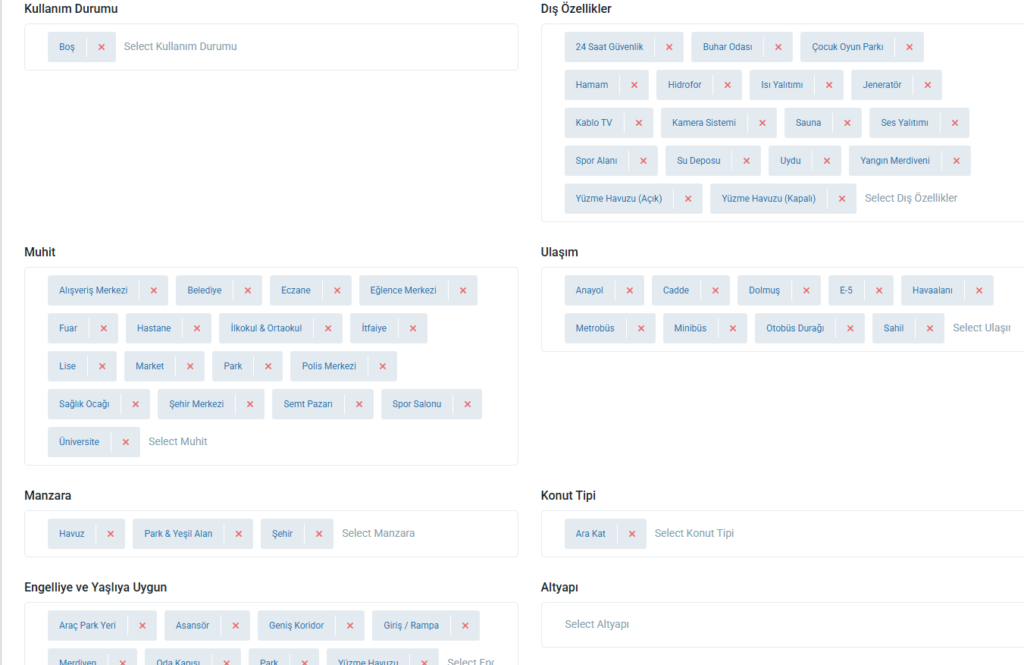Select the 'Üniversite' tag label
Viewport: 1024px width, 665px height.
point(79,442)
